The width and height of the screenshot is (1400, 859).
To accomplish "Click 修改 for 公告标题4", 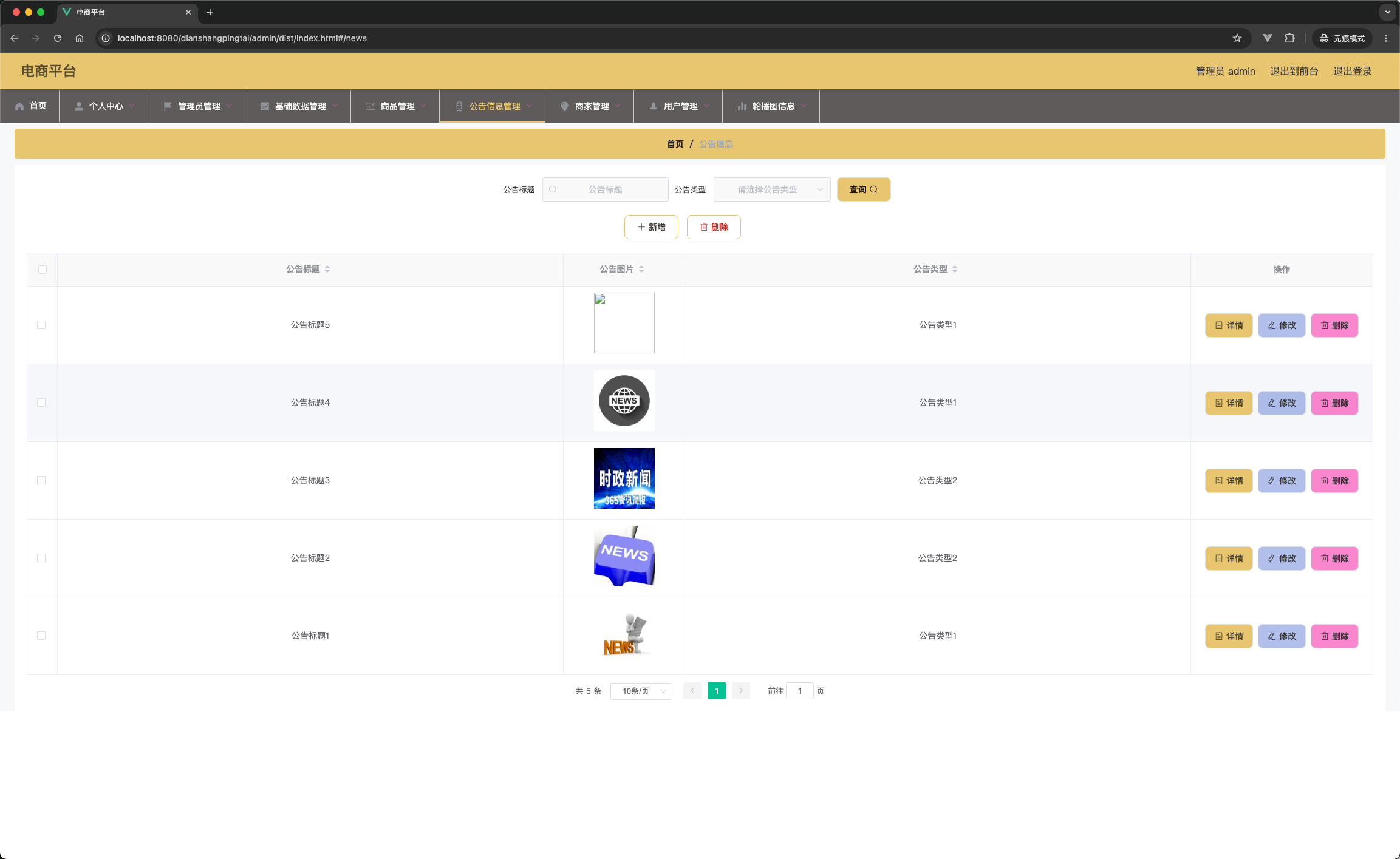I will pyautogui.click(x=1282, y=403).
